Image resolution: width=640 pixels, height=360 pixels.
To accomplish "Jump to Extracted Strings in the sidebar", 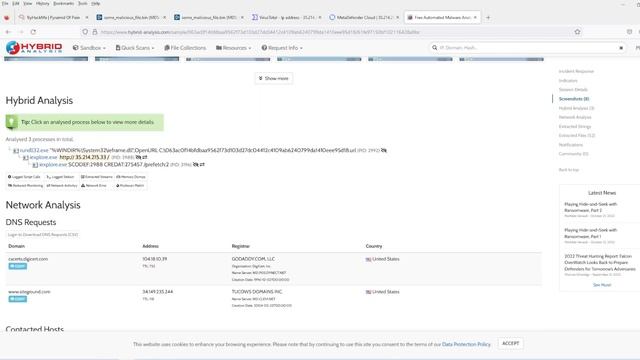I will point(575,127).
